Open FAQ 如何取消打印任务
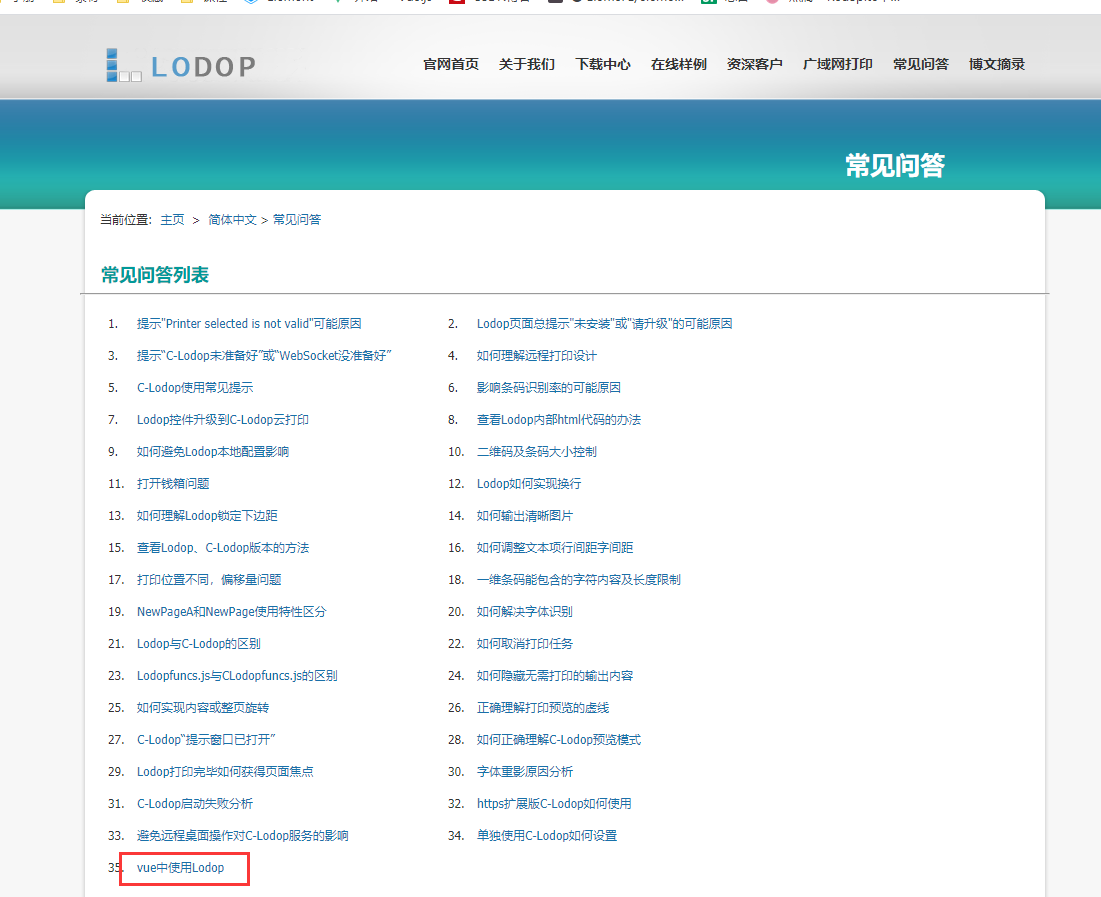The image size is (1101, 897). coord(525,643)
